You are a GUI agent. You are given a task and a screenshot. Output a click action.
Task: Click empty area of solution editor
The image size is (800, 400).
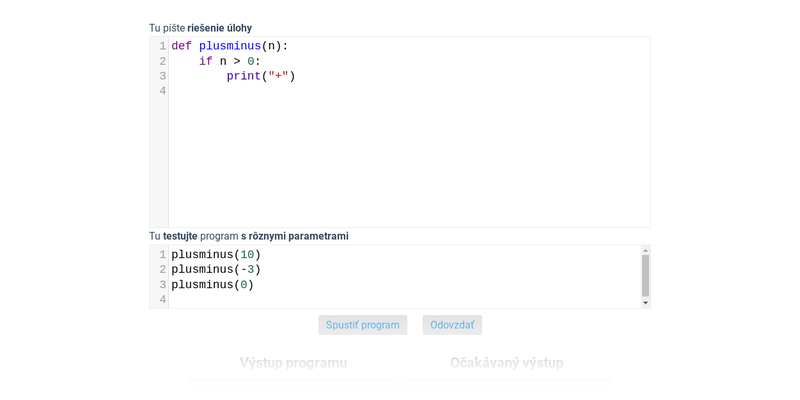(408, 163)
